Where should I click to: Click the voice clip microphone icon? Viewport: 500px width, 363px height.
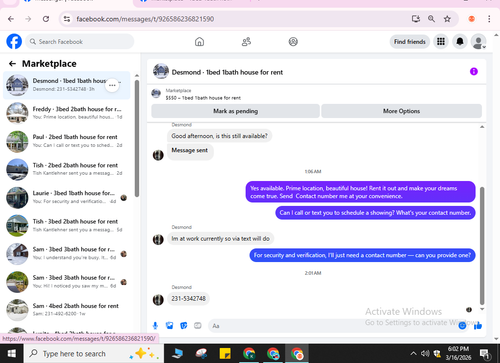click(155, 326)
